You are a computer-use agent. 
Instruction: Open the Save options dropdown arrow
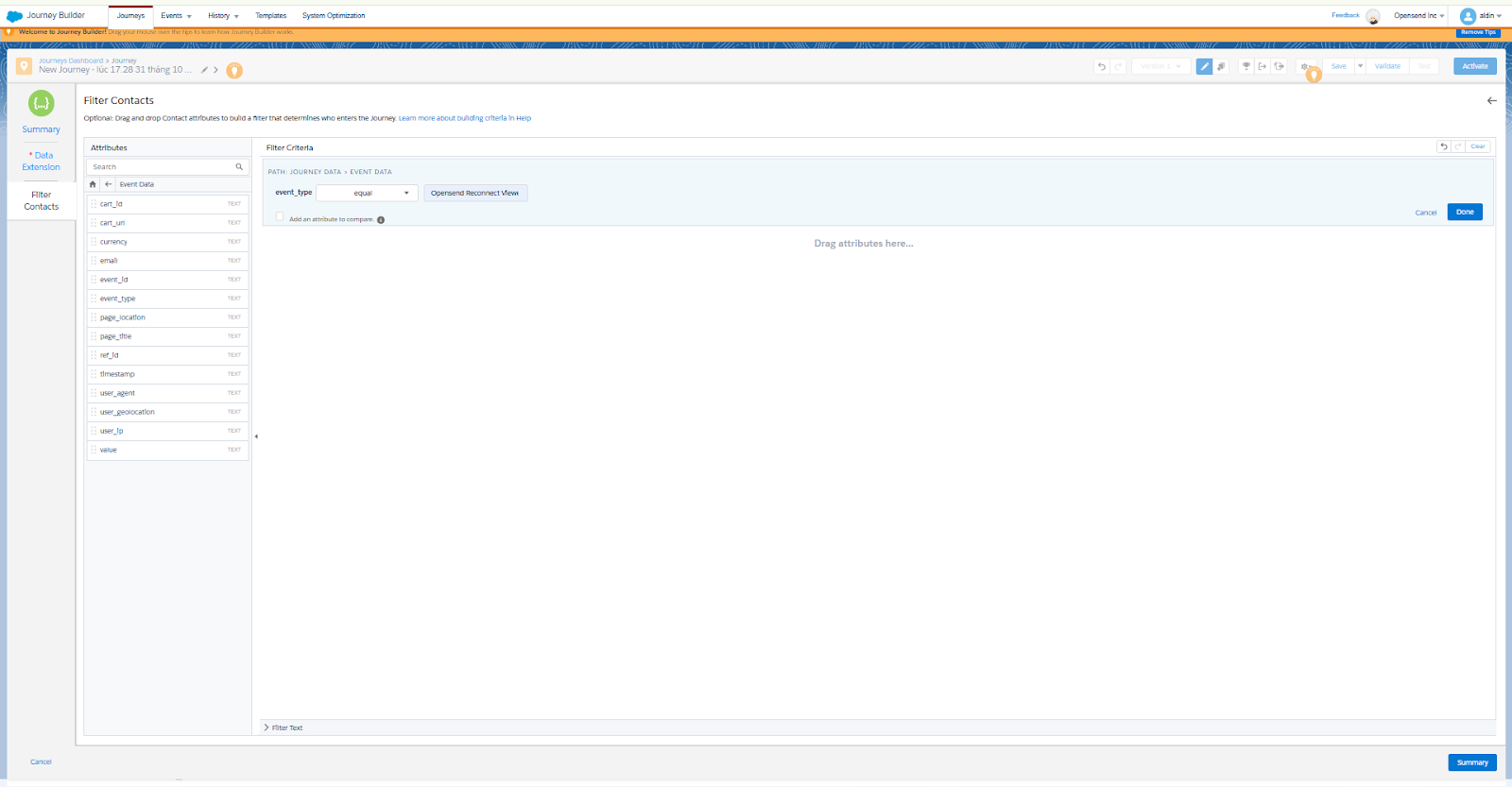(1360, 66)
